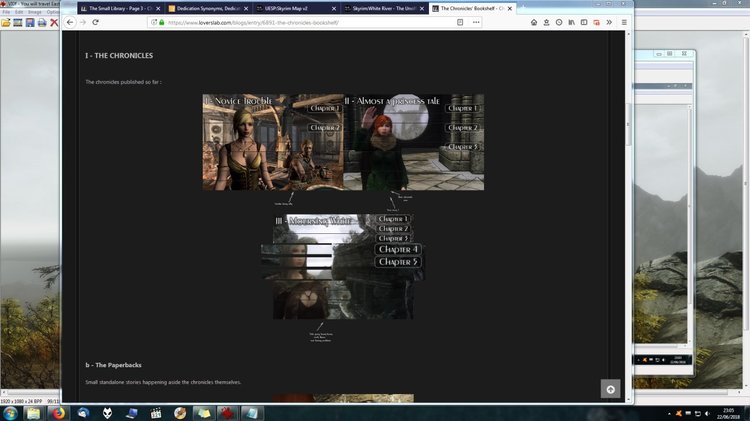The image size is (750, 421).
Task: Open Mourning White Chapter 5
Action: click(398, 262)
